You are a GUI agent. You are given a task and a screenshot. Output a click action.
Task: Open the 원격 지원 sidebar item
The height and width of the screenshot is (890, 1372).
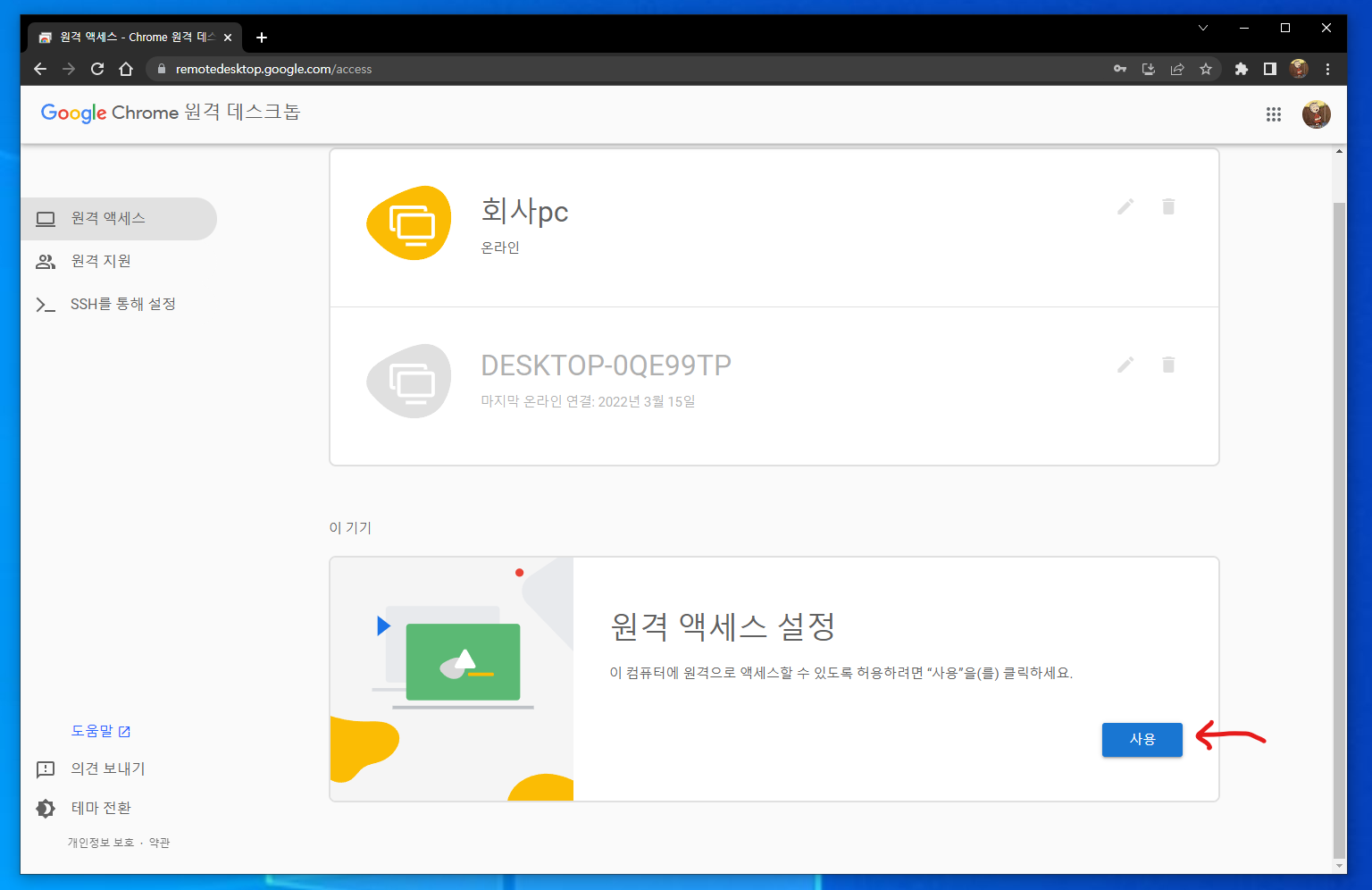point(118,262)
